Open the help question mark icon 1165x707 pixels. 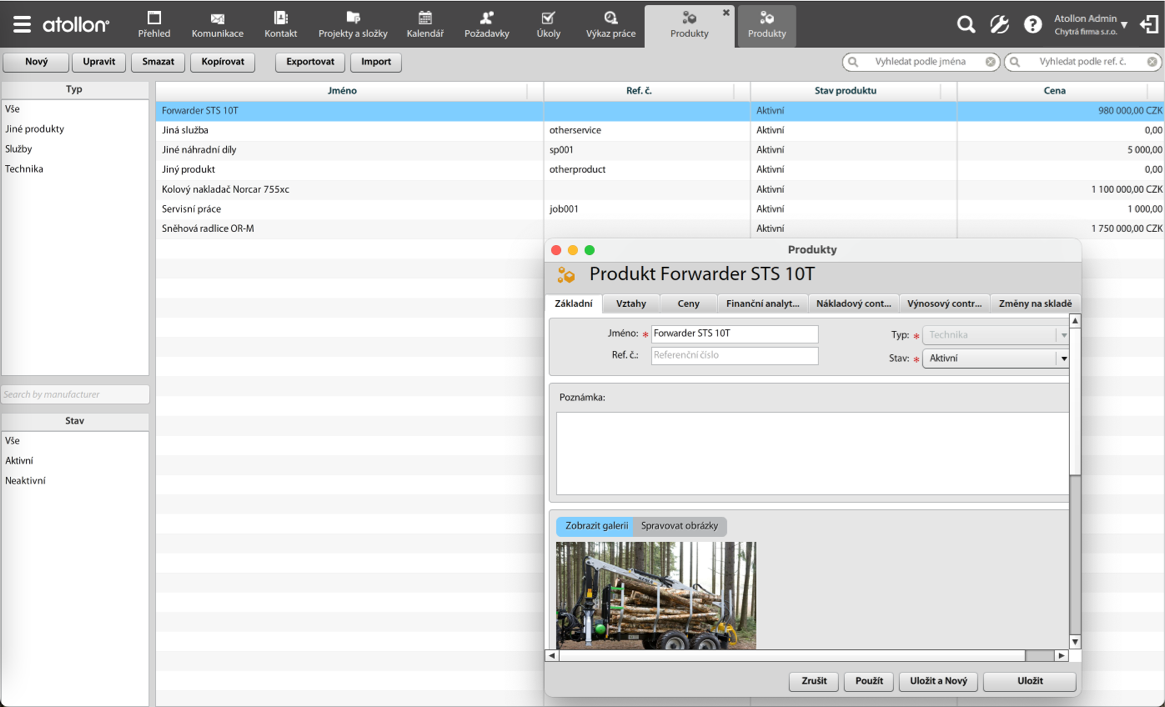[1033, 24]
